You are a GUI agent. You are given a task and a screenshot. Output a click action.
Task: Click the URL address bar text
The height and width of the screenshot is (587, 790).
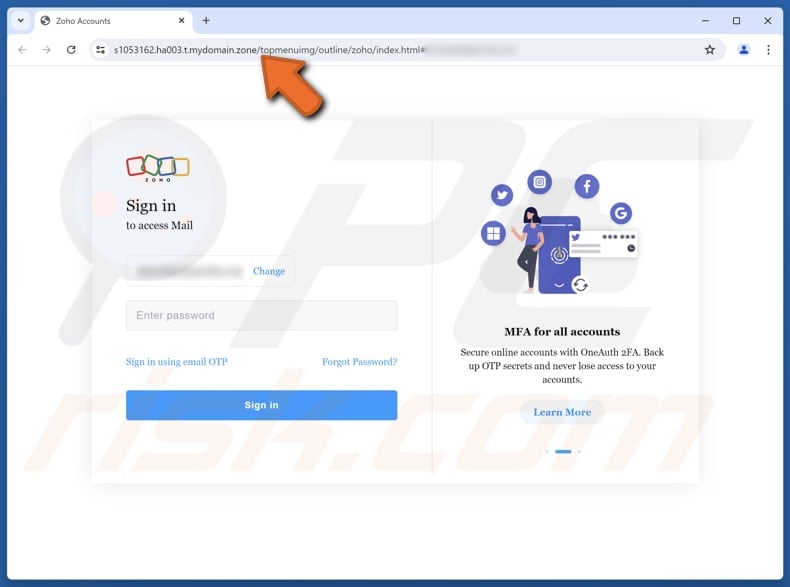pos(269,50)
